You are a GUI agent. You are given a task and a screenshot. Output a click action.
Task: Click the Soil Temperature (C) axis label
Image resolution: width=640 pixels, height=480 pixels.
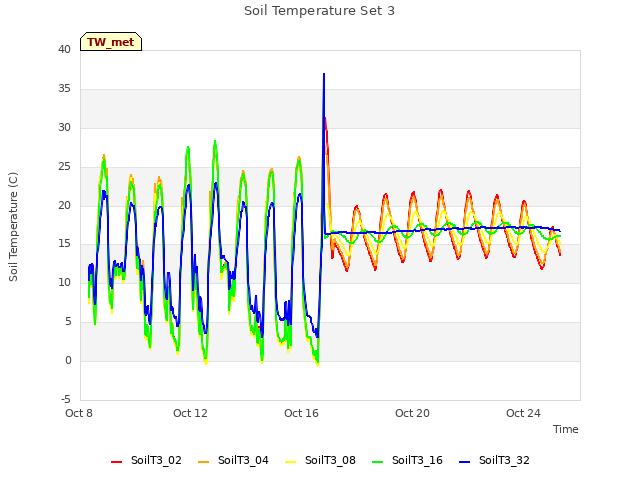click(x=13, y=227)
